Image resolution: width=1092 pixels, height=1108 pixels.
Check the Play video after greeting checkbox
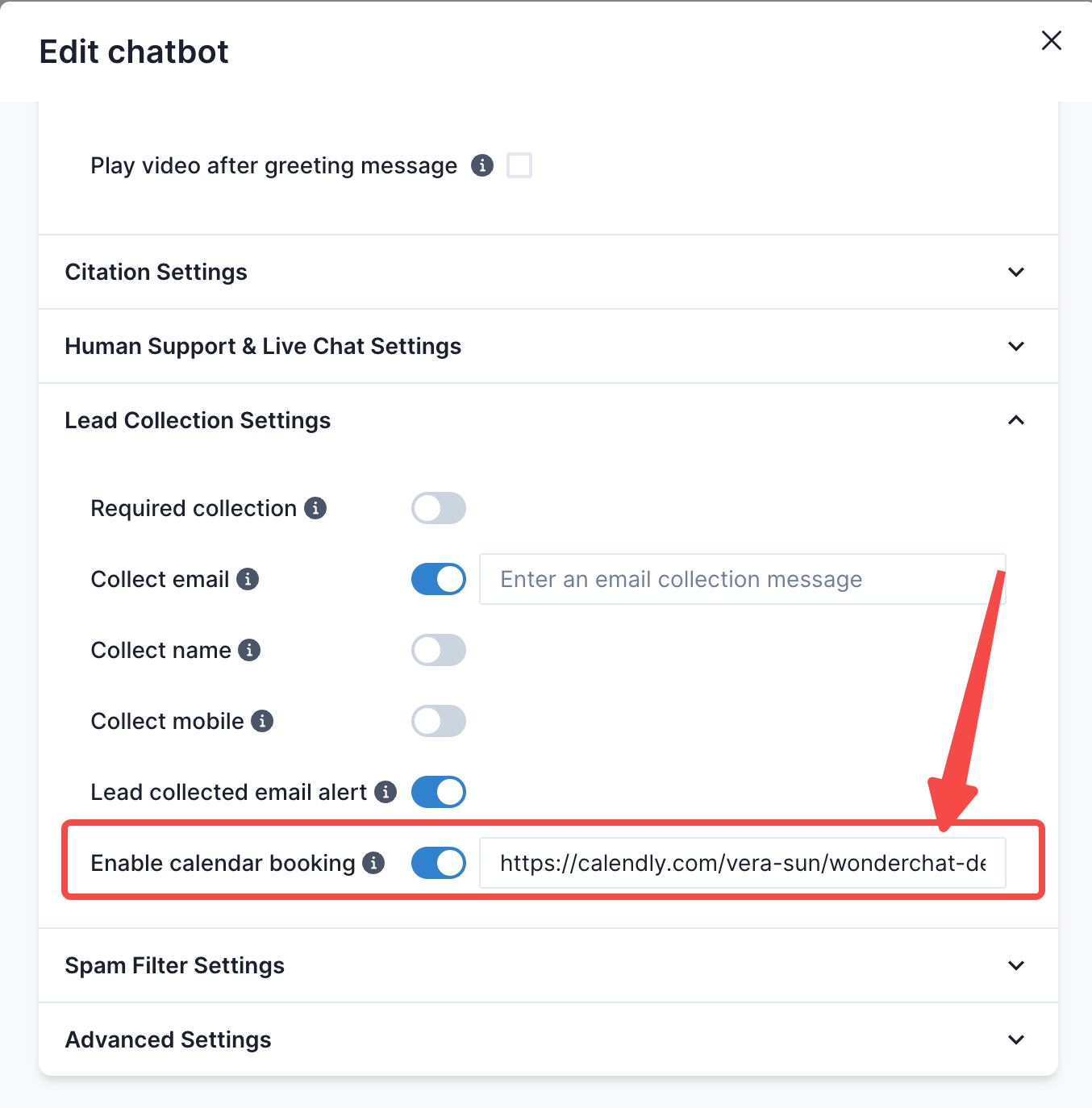pos(519,165)
